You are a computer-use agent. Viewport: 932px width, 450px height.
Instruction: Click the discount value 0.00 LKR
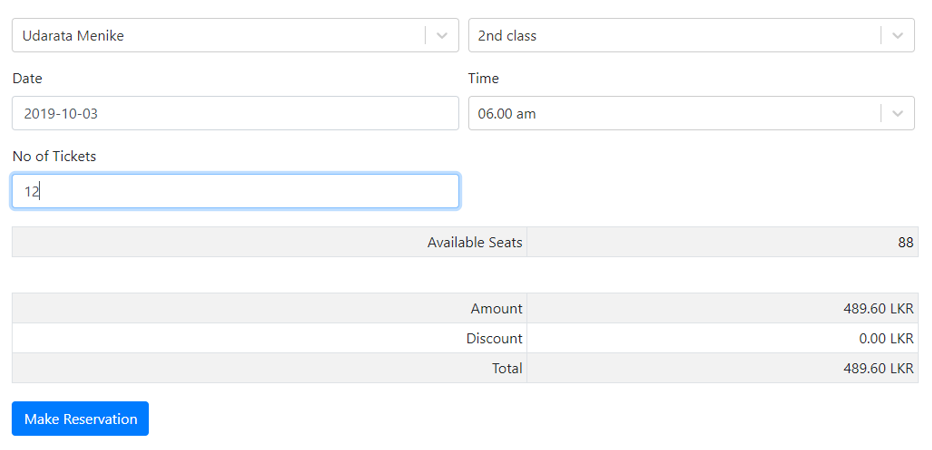[x=886, y=339]
